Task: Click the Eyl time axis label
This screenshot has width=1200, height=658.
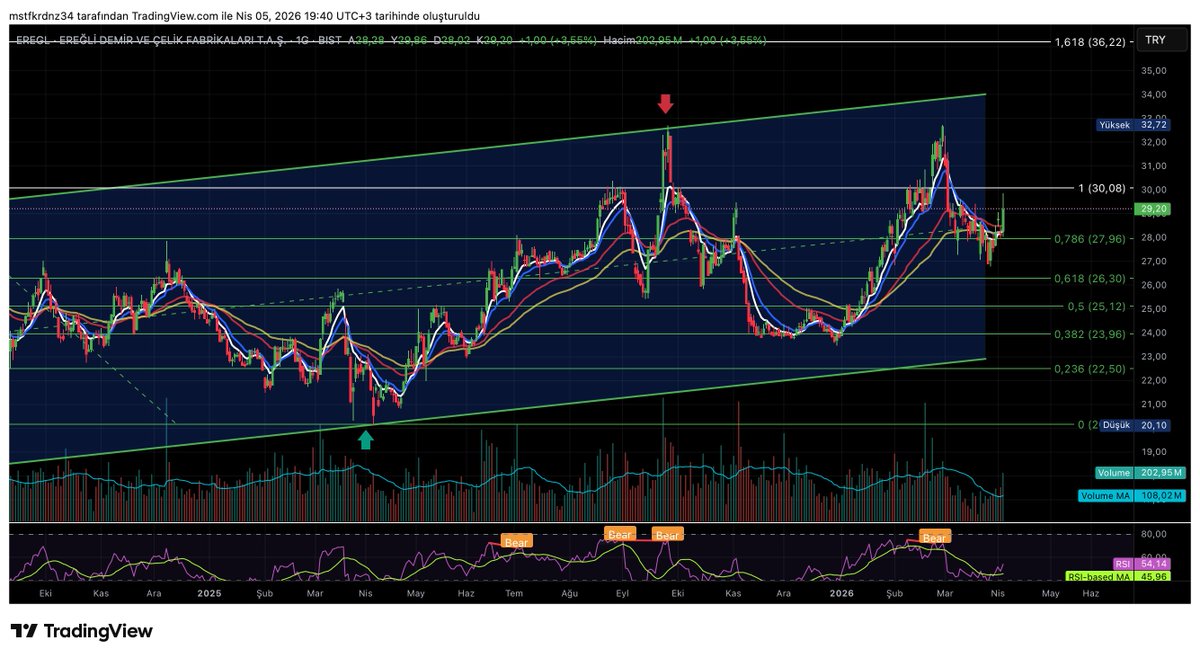Action: coord(622,593)
